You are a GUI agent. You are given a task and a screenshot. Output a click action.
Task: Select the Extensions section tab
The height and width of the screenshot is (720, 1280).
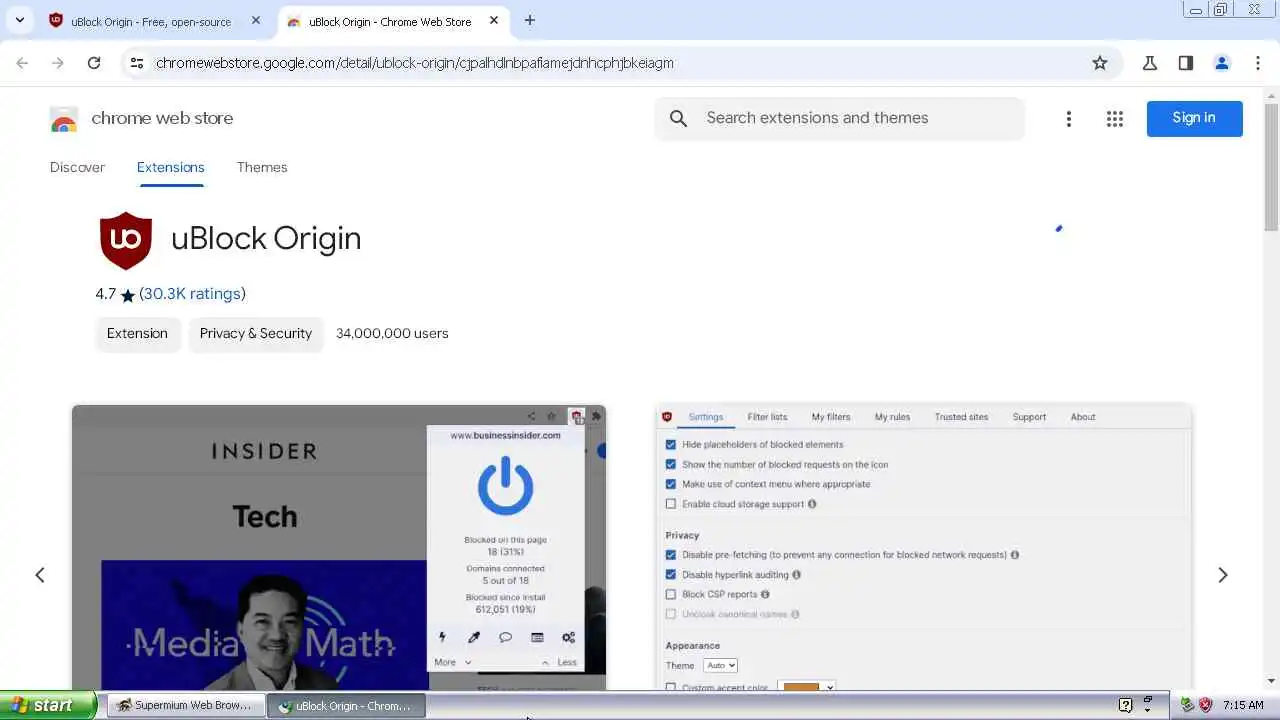(x=170, y=167)
